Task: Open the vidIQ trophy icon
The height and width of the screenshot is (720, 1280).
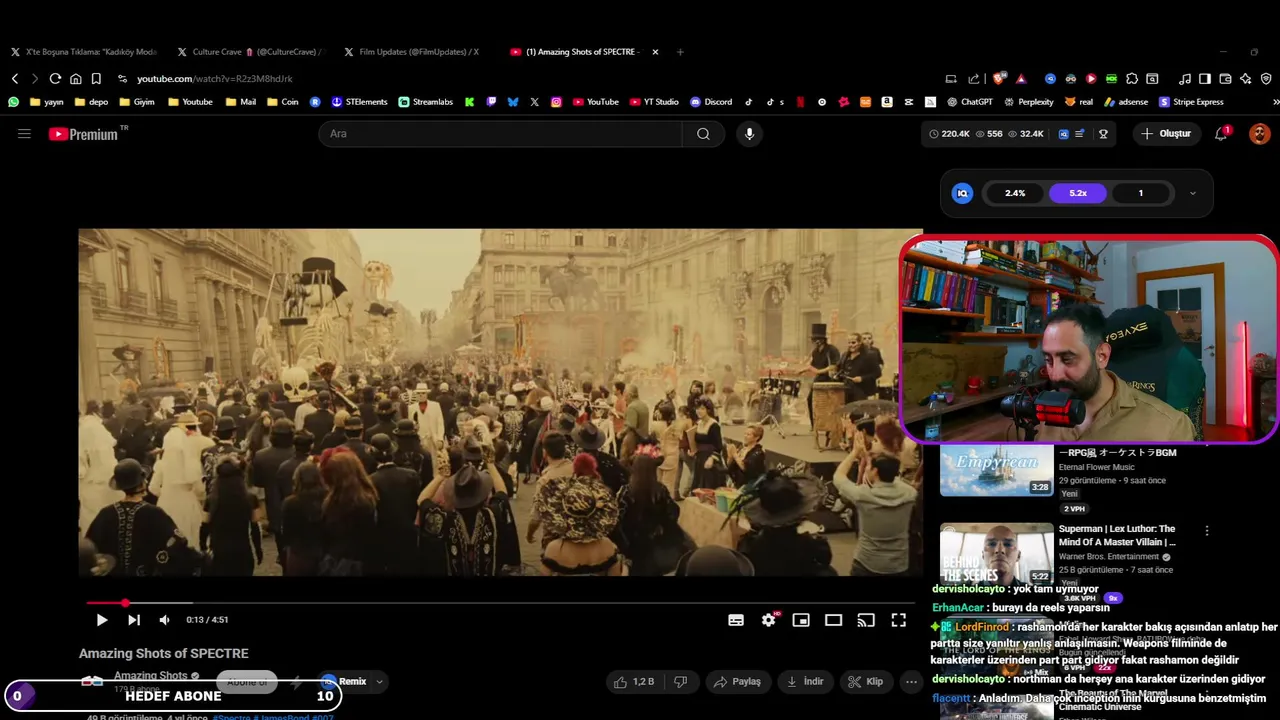Action: click(1104, 133)
